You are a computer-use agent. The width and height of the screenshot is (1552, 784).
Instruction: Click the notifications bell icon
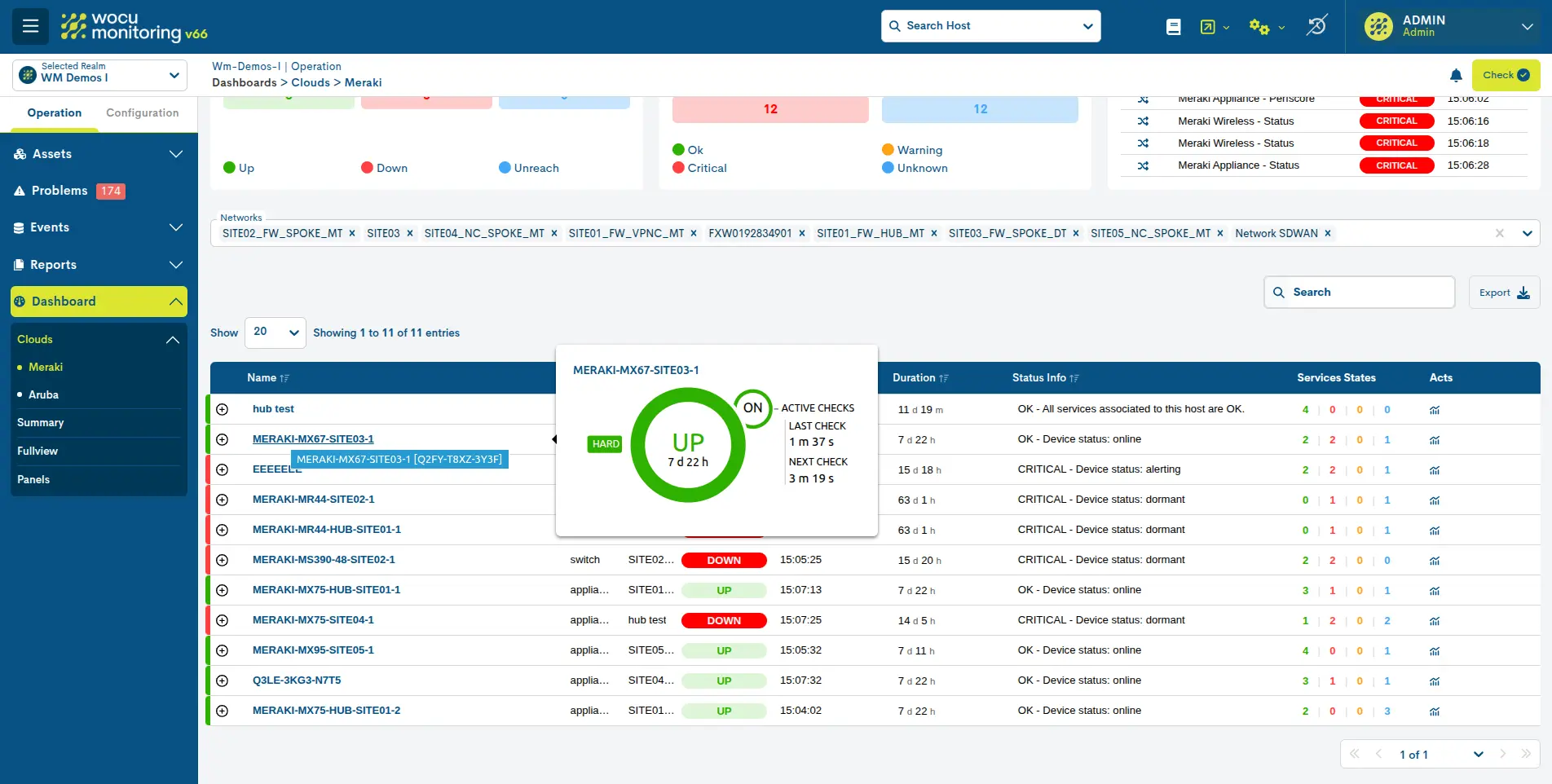tap(1456, 76)
